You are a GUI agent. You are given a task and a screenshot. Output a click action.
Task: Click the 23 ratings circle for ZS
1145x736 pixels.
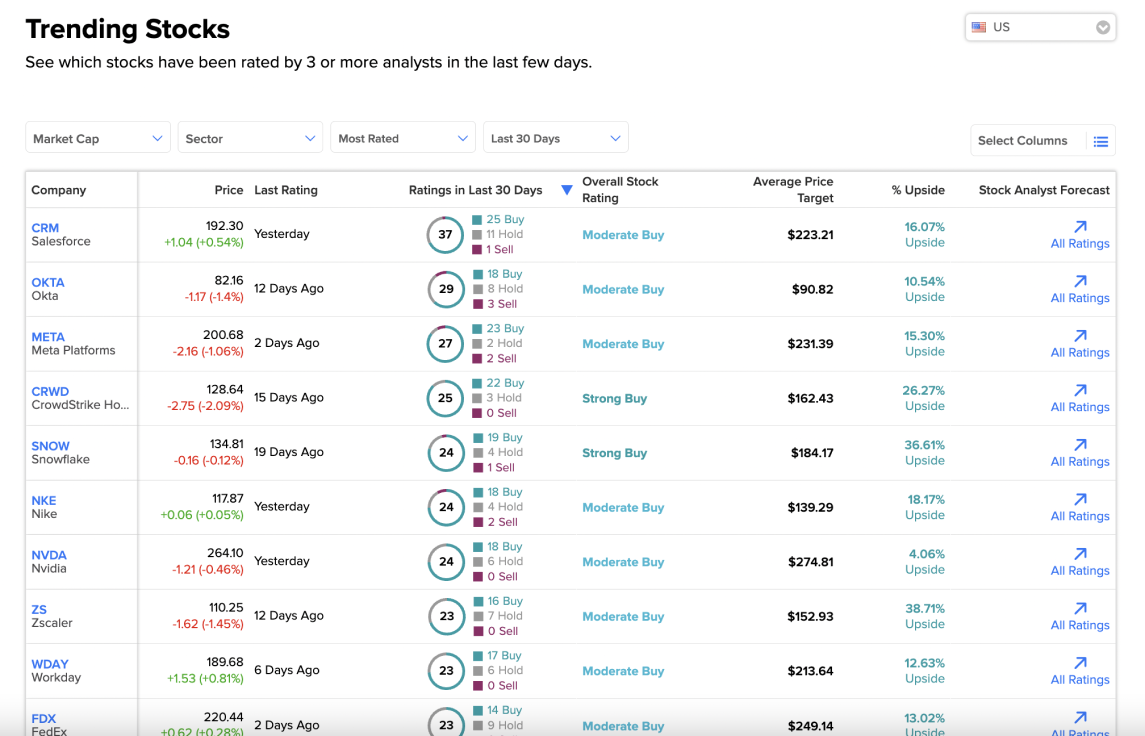[446, 616]
